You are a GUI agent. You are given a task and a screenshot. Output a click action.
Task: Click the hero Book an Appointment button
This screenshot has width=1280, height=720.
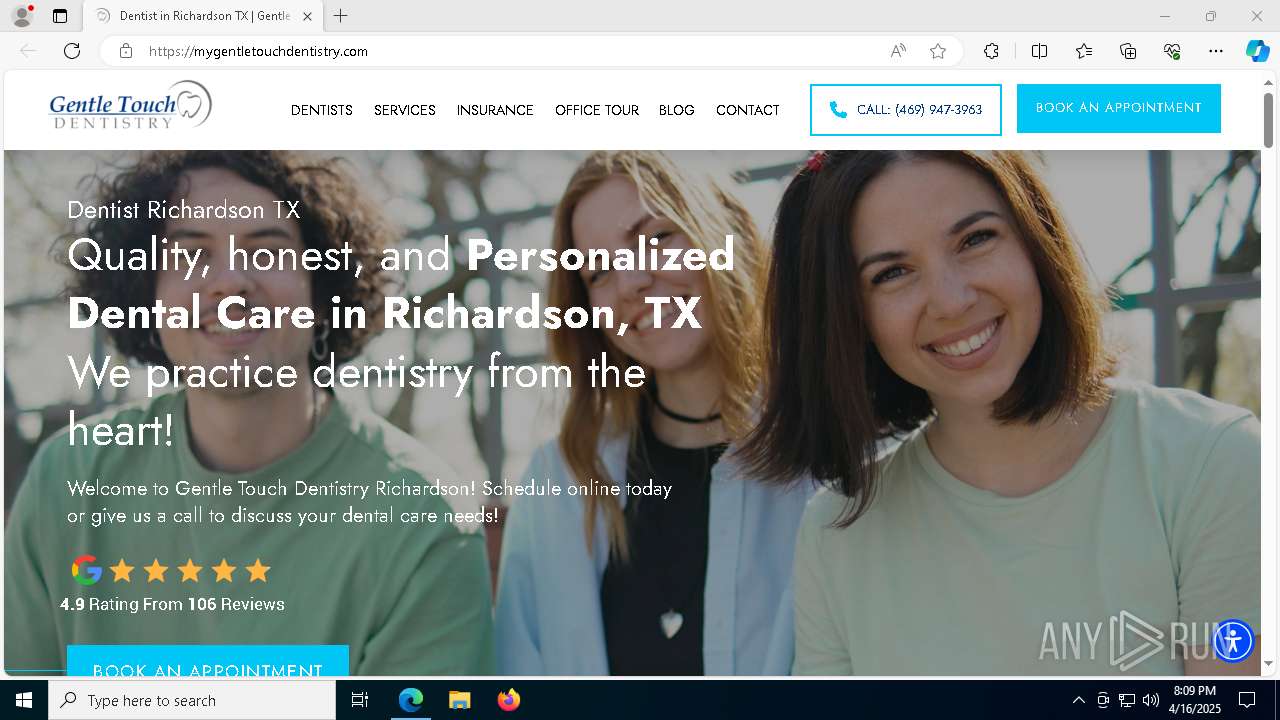[x=208, y=661]
